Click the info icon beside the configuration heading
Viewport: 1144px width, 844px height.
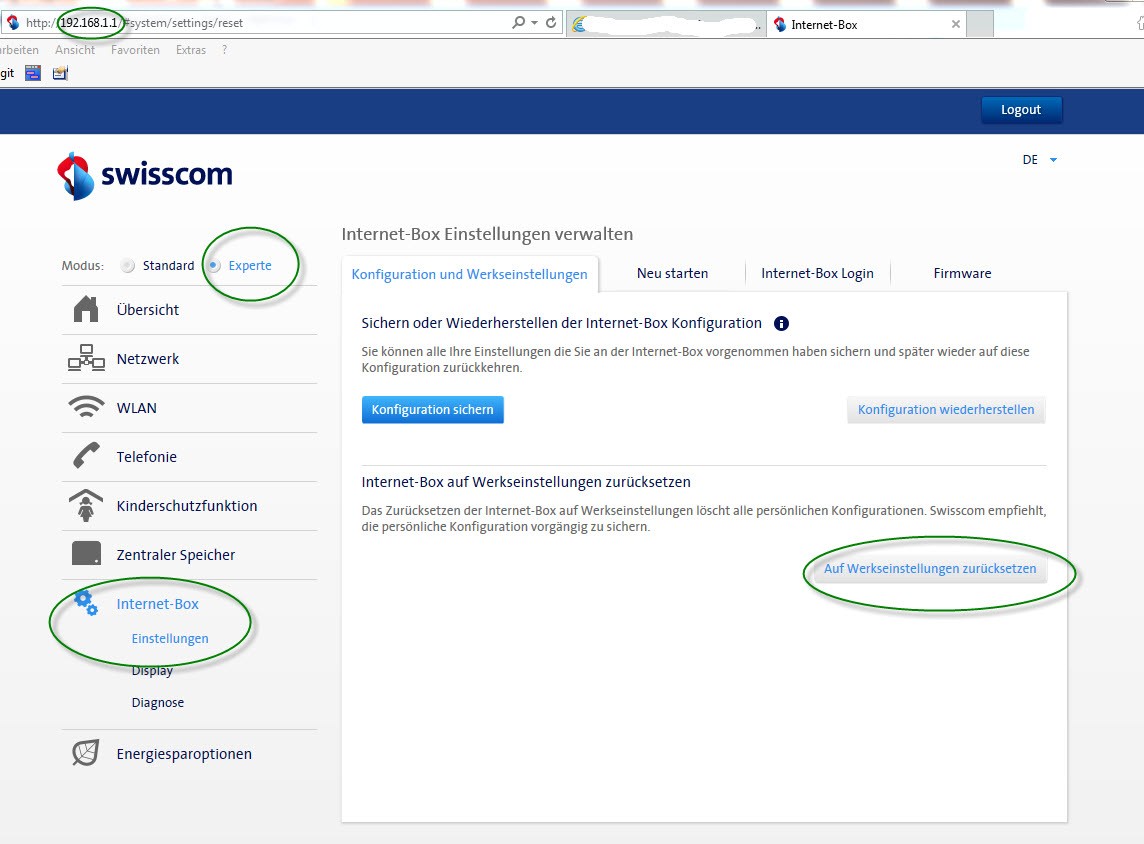coord(782,324)
